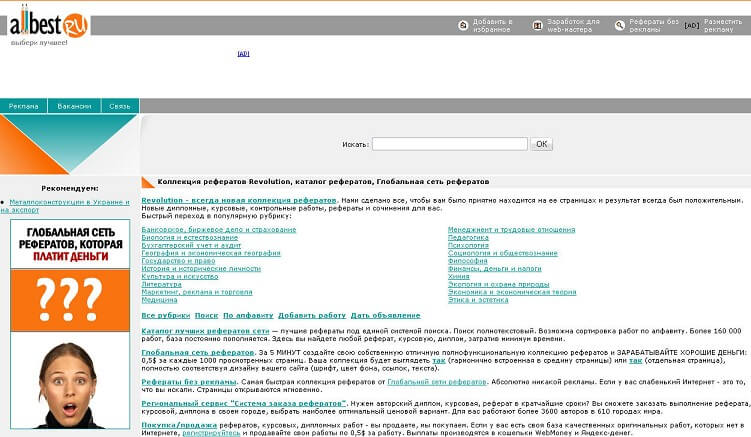Click the first так example link

tap(439, 360)
